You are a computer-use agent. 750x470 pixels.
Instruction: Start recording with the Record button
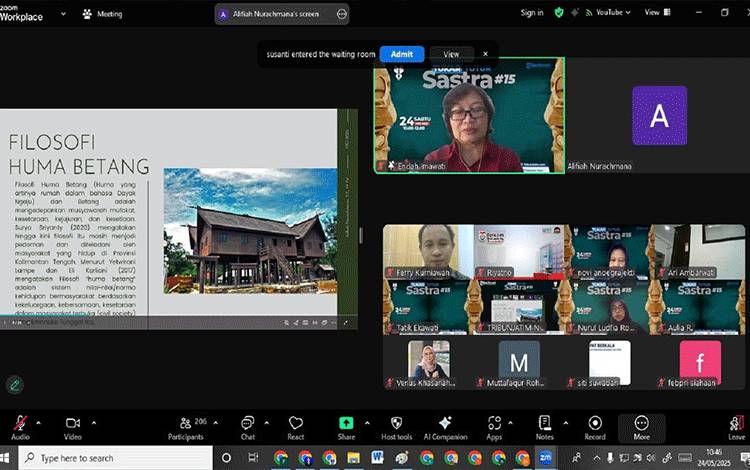595,427
